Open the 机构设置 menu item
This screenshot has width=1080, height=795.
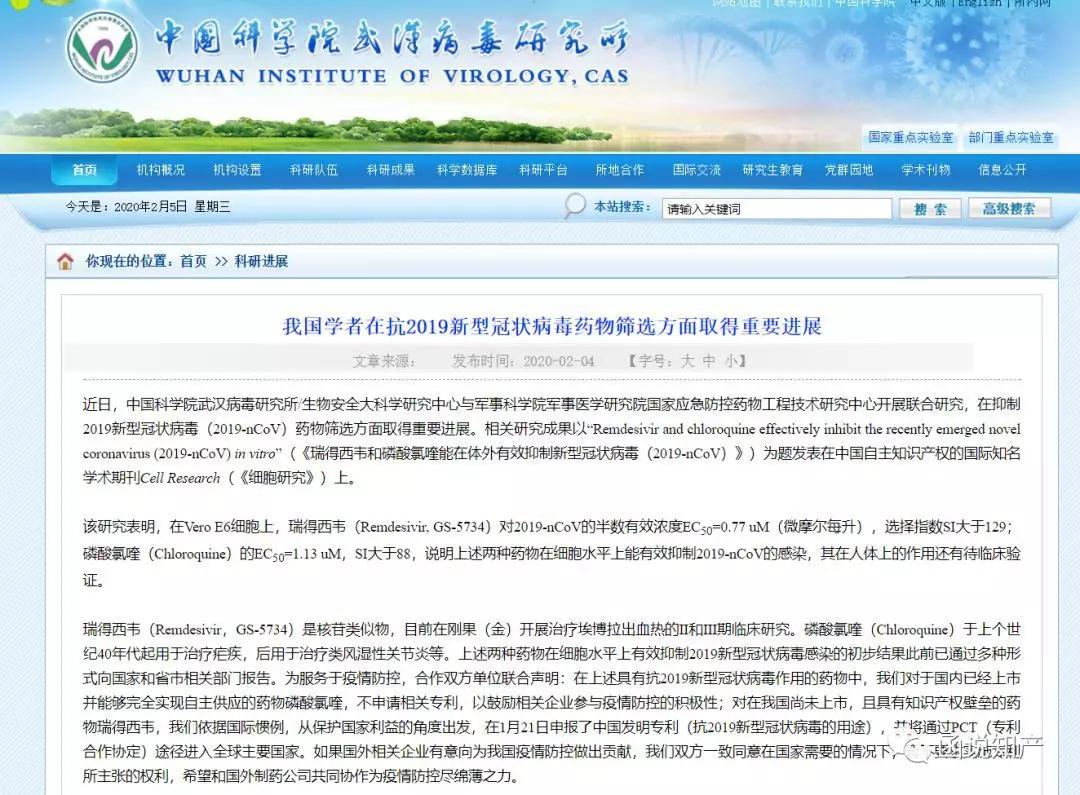coord(238,169)
